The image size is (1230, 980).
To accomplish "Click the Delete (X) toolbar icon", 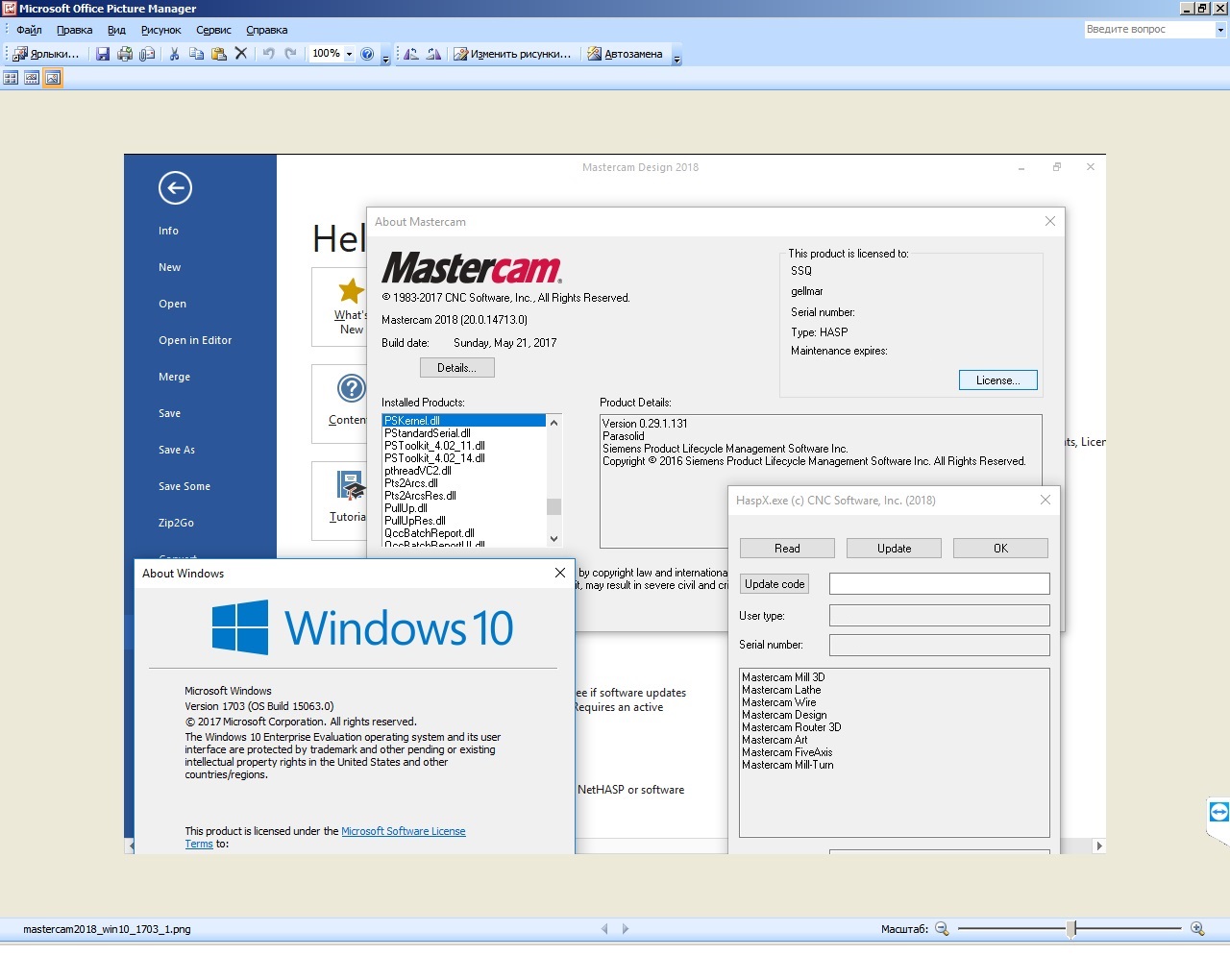I will click(241, 54).
